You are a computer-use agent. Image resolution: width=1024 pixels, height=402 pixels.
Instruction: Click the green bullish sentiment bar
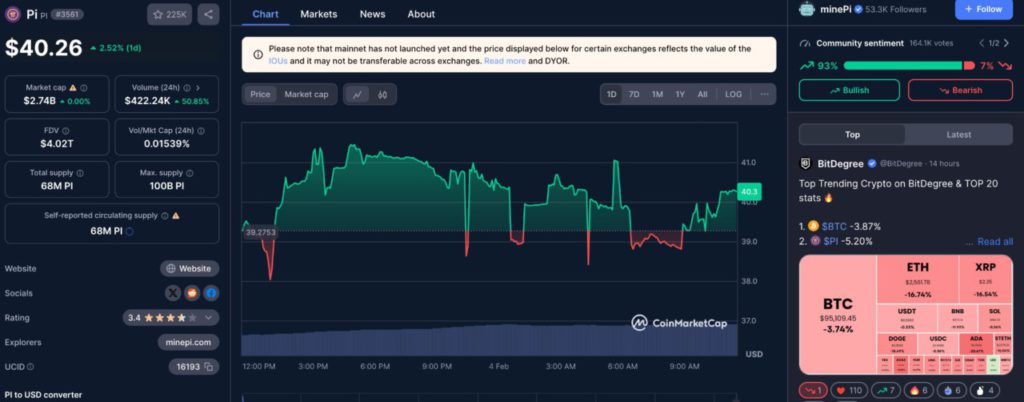pyautogui.click(x=903, y=65)
